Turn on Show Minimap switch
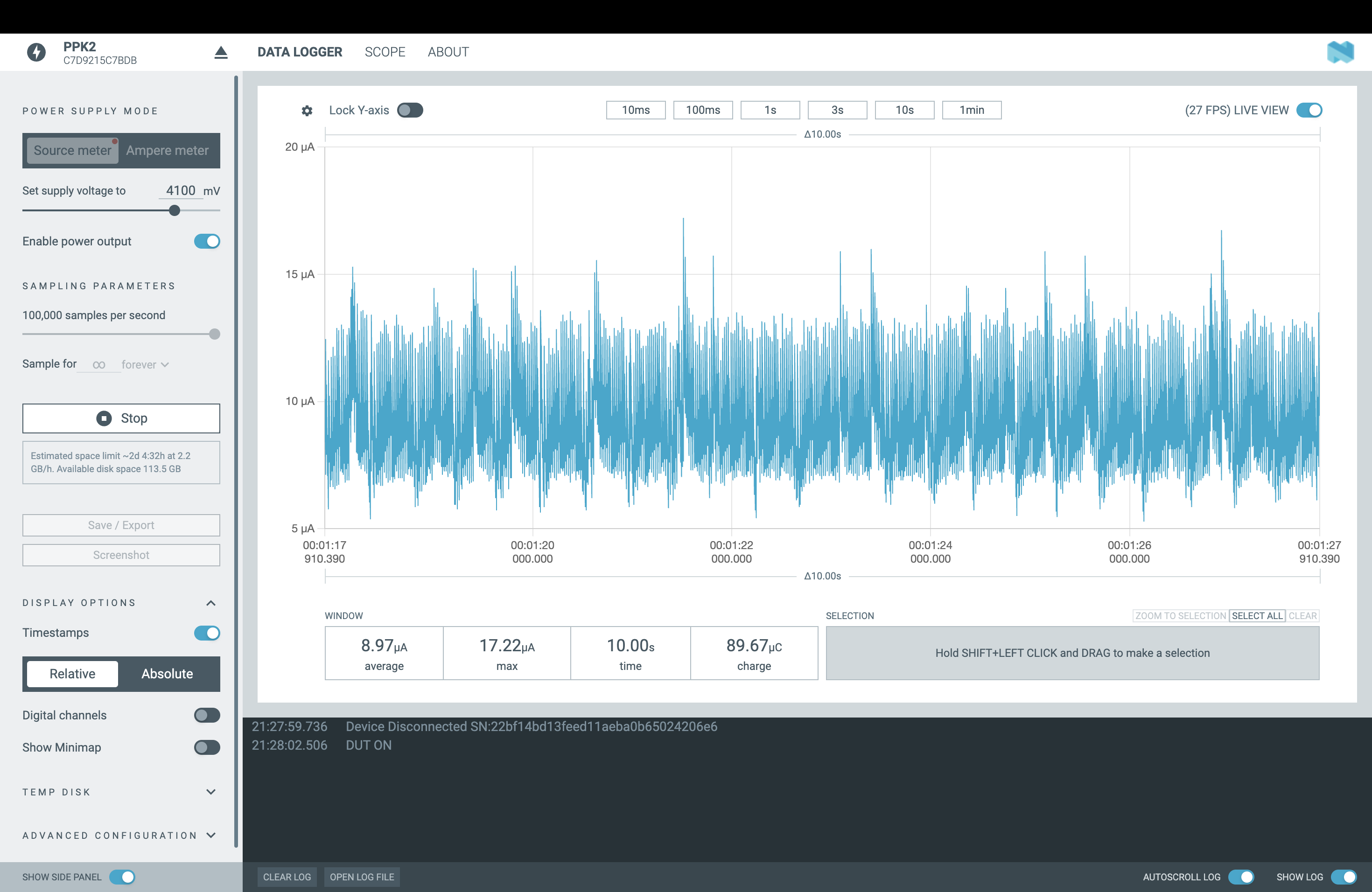Image resolution: width=1372 pixels, height=892 pixels. click(x=207, y=747)
